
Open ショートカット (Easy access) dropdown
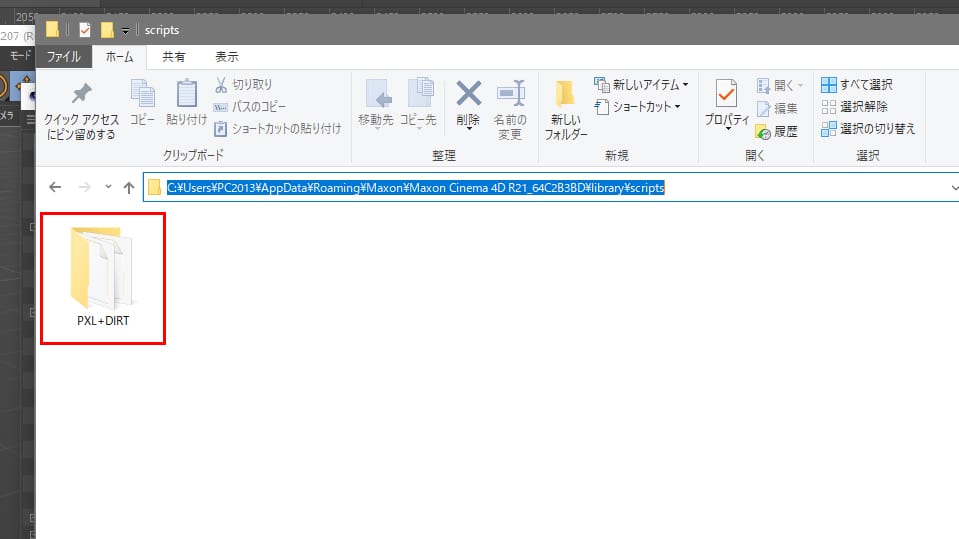[637, 106]
